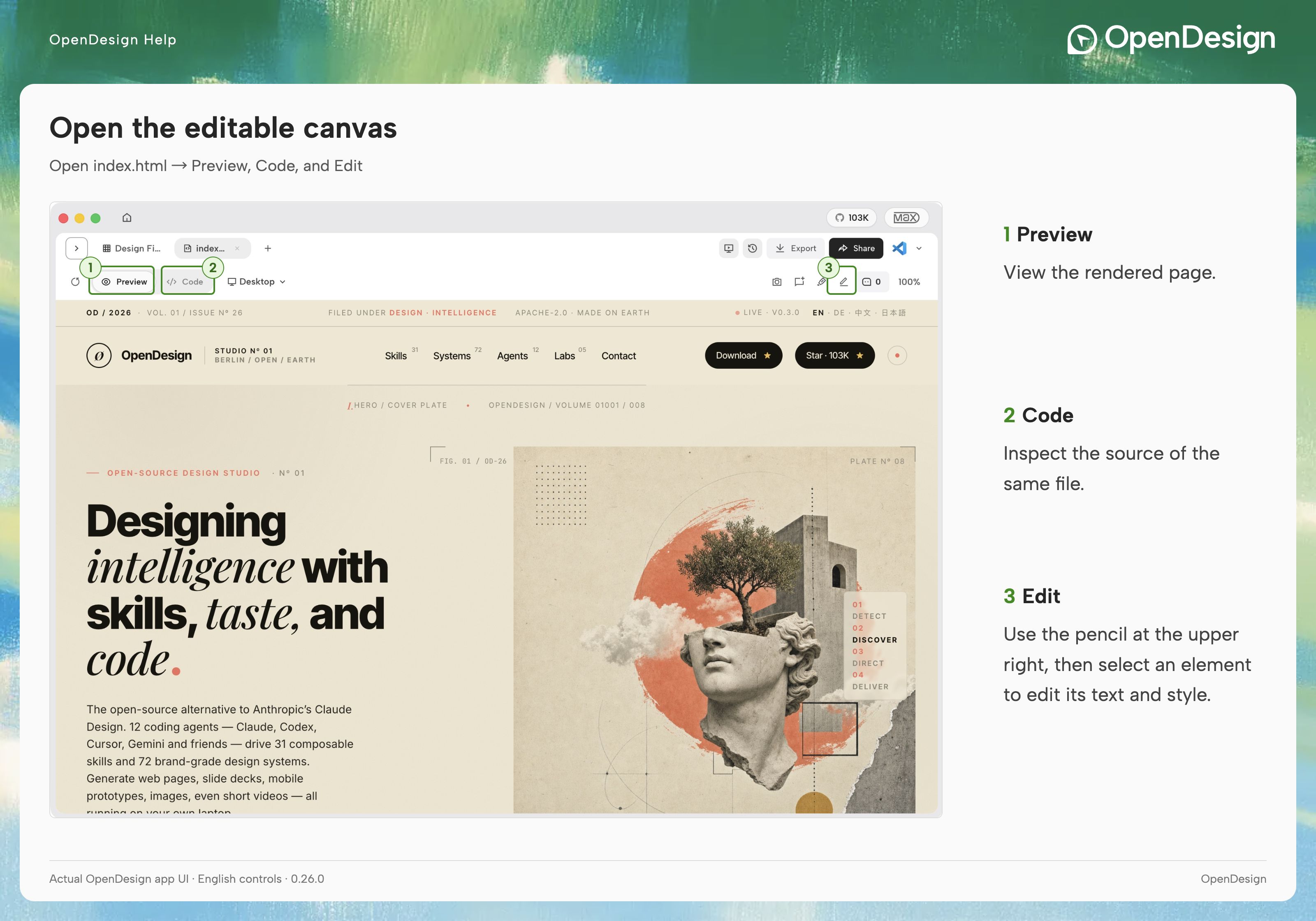The height and width of the screenshot is (921, 1316).
Task: Add a comment with the speech-bubble plus icon
Action: (799, 281)
